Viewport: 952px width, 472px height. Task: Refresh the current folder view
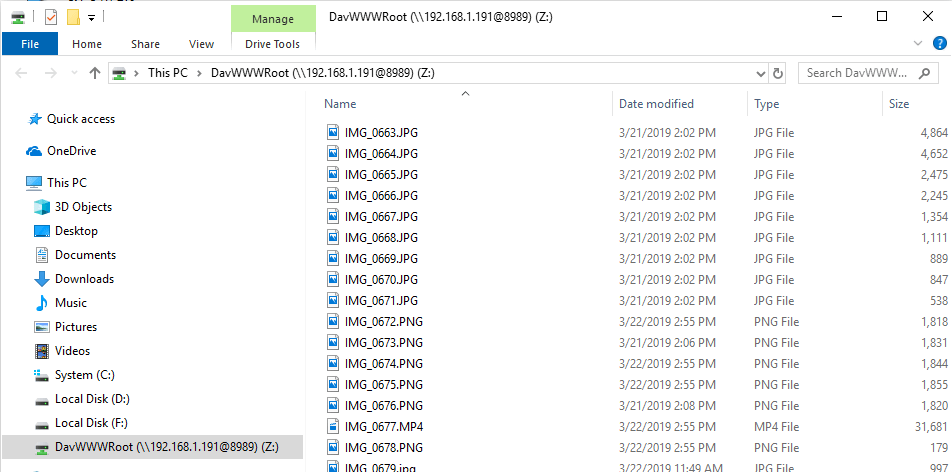coord(777,74)
